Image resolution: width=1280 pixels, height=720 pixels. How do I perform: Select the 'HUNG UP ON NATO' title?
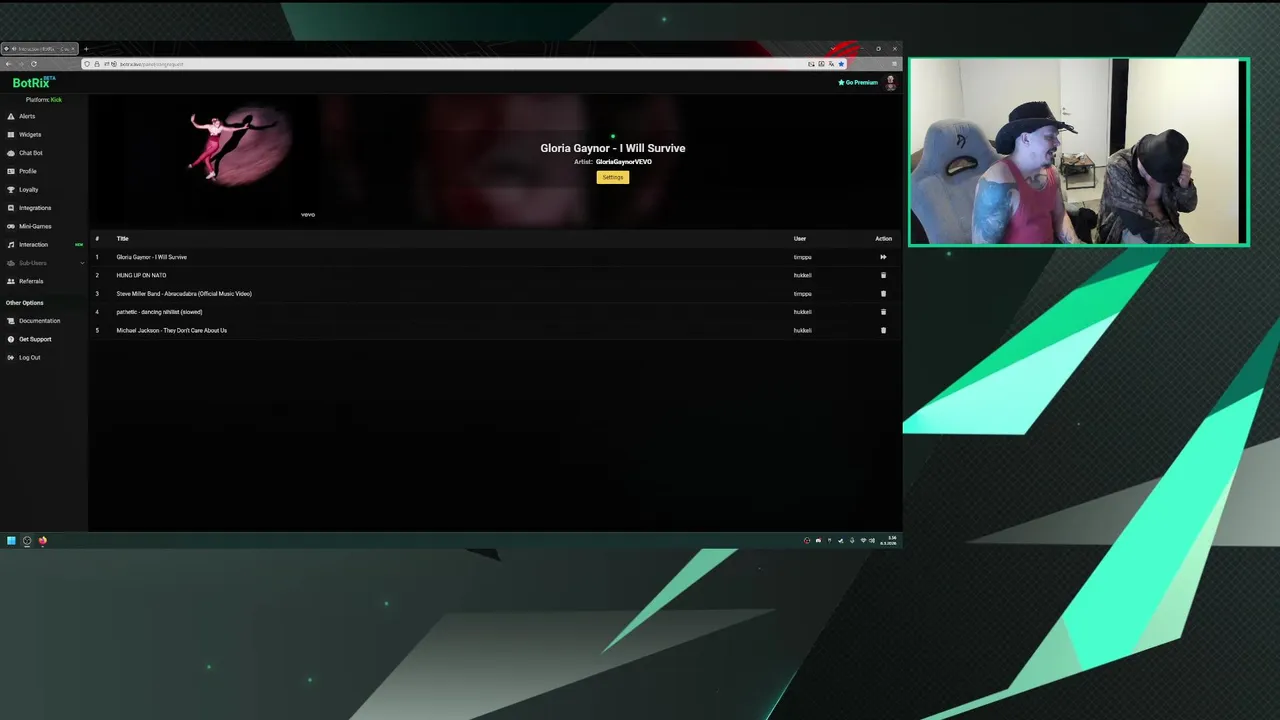(x=141, y=275)
